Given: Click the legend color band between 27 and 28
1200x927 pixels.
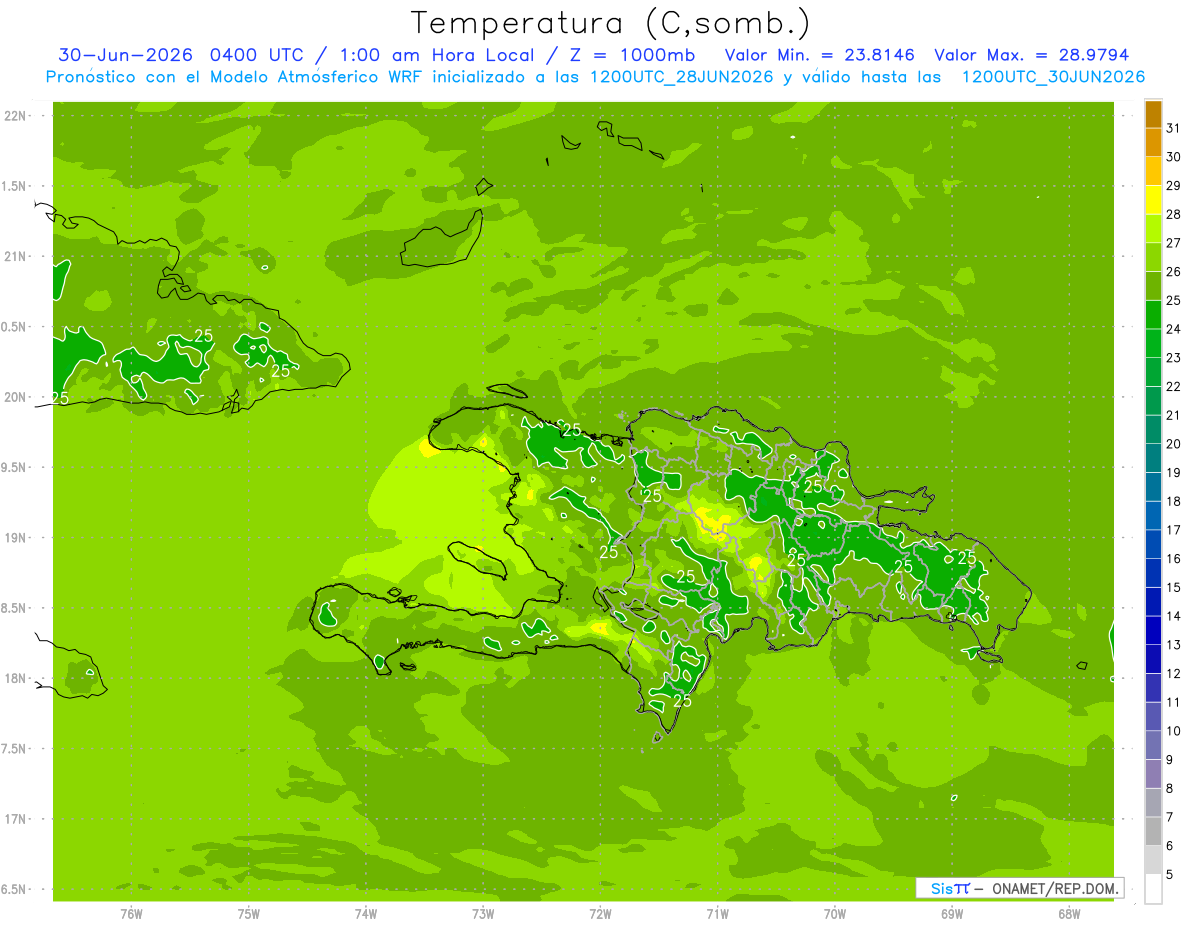Looking at the screenshot, I should click(x=1153, y=229).
